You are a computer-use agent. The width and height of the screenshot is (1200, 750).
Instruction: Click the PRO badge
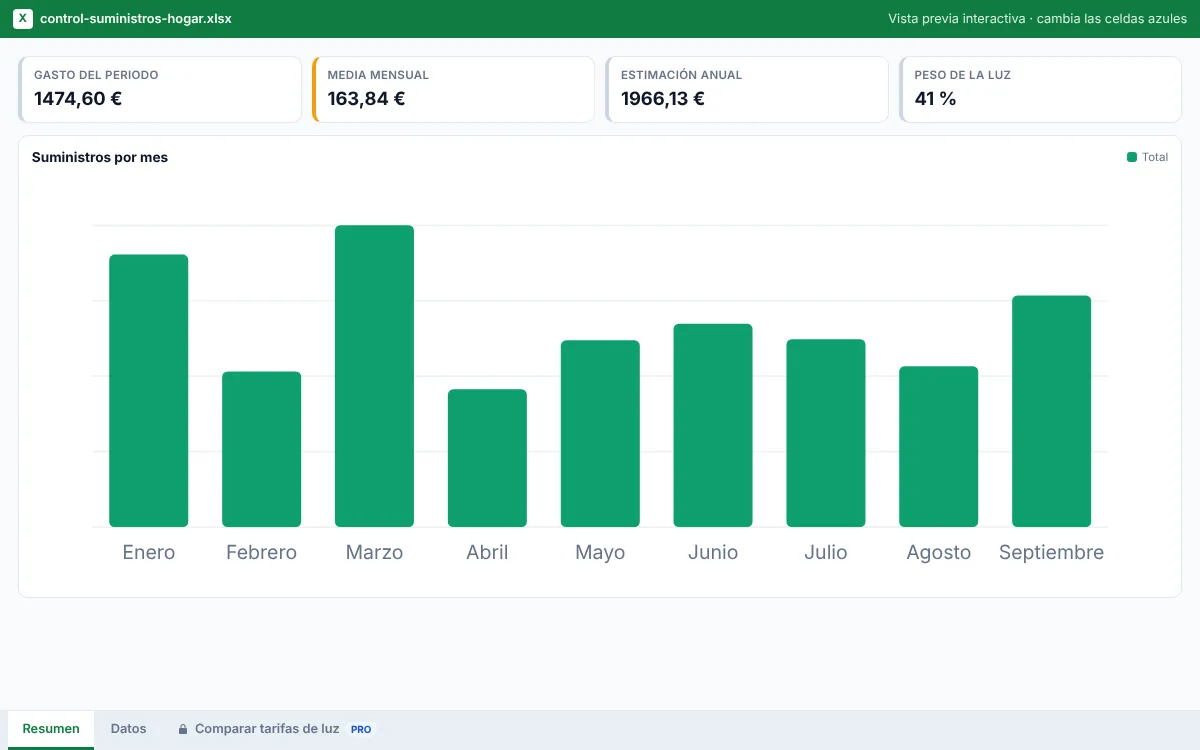(361, 729)
